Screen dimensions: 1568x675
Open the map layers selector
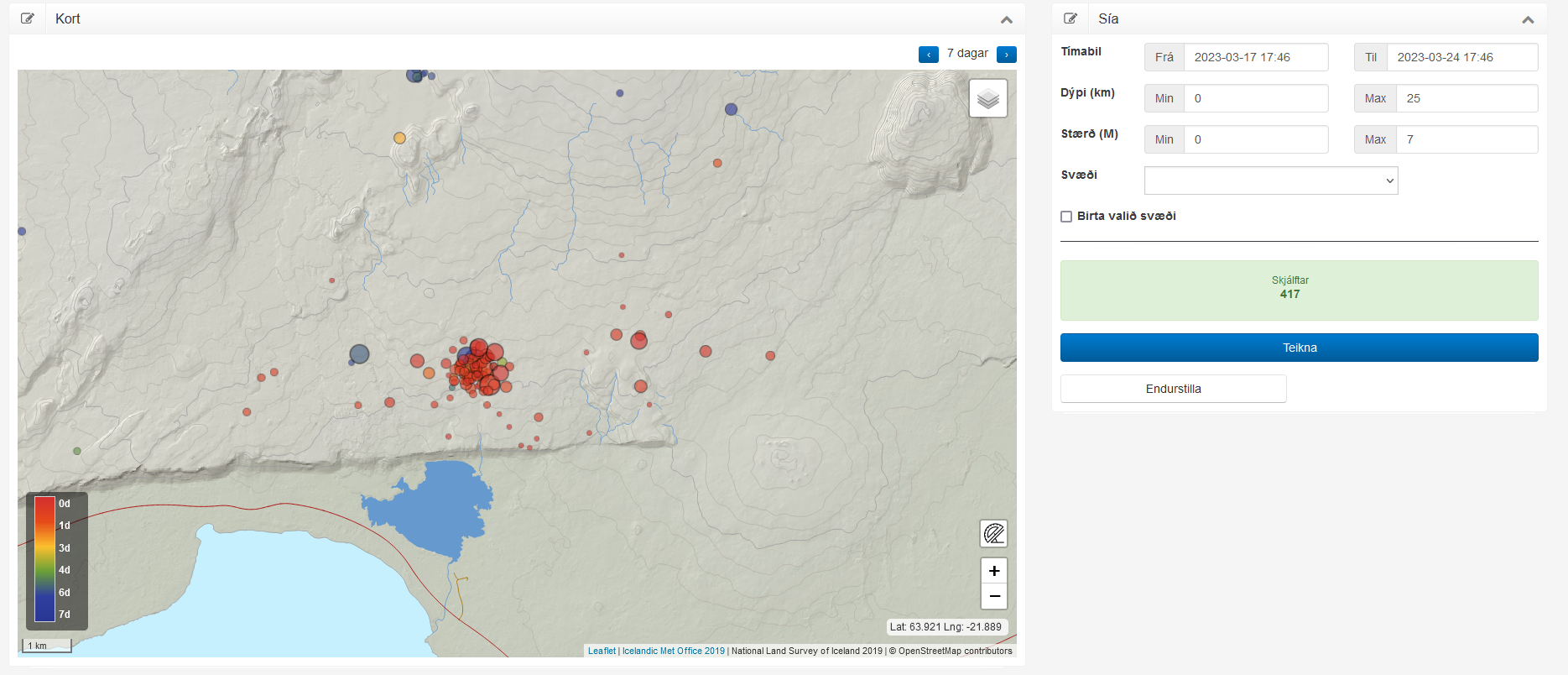coord(987,99)
